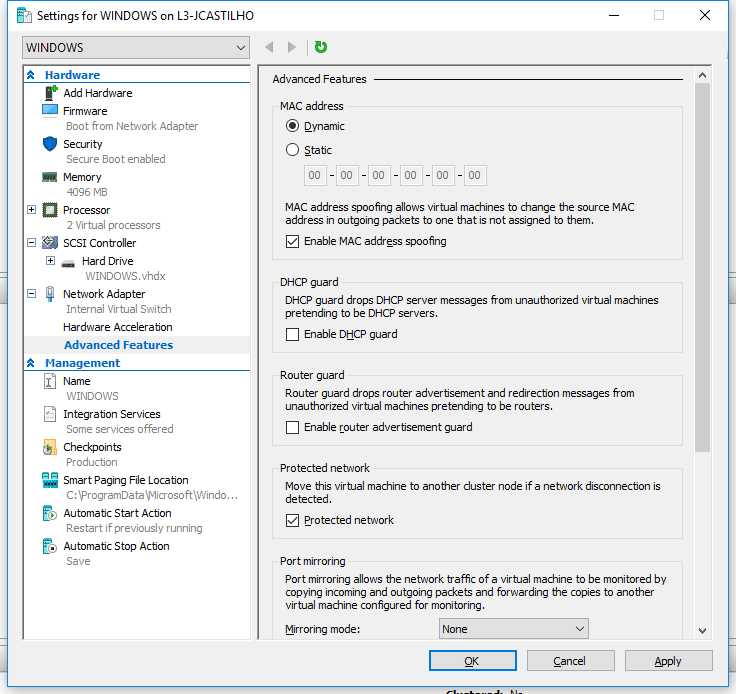Click the forward navigation arrow
The height and width of the screenshot is (694, 736).
tap(291, 47)
